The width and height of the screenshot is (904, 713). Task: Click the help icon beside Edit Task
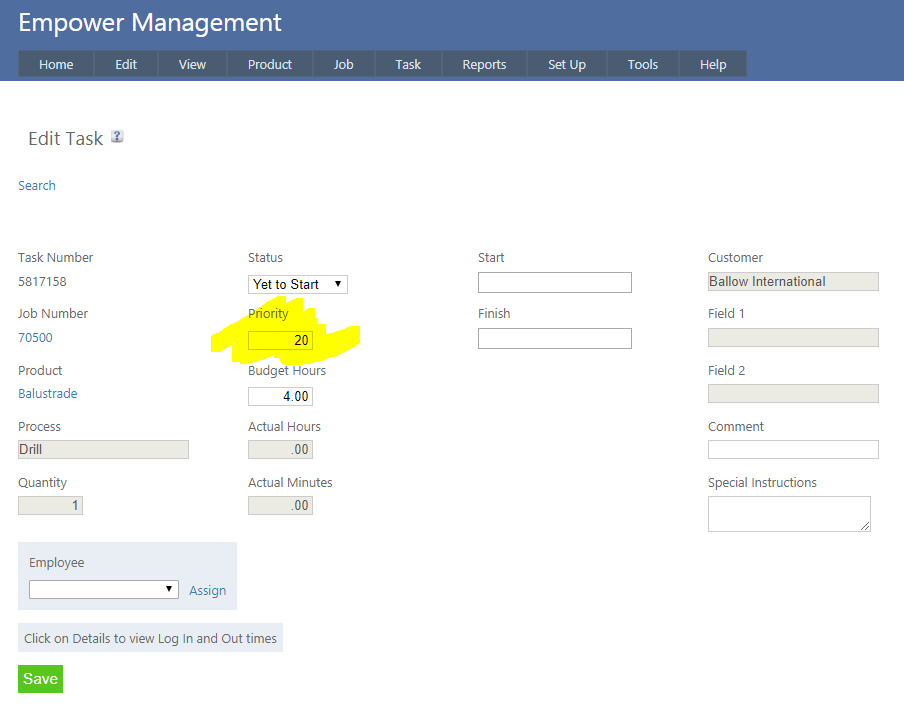coord(117,137)
